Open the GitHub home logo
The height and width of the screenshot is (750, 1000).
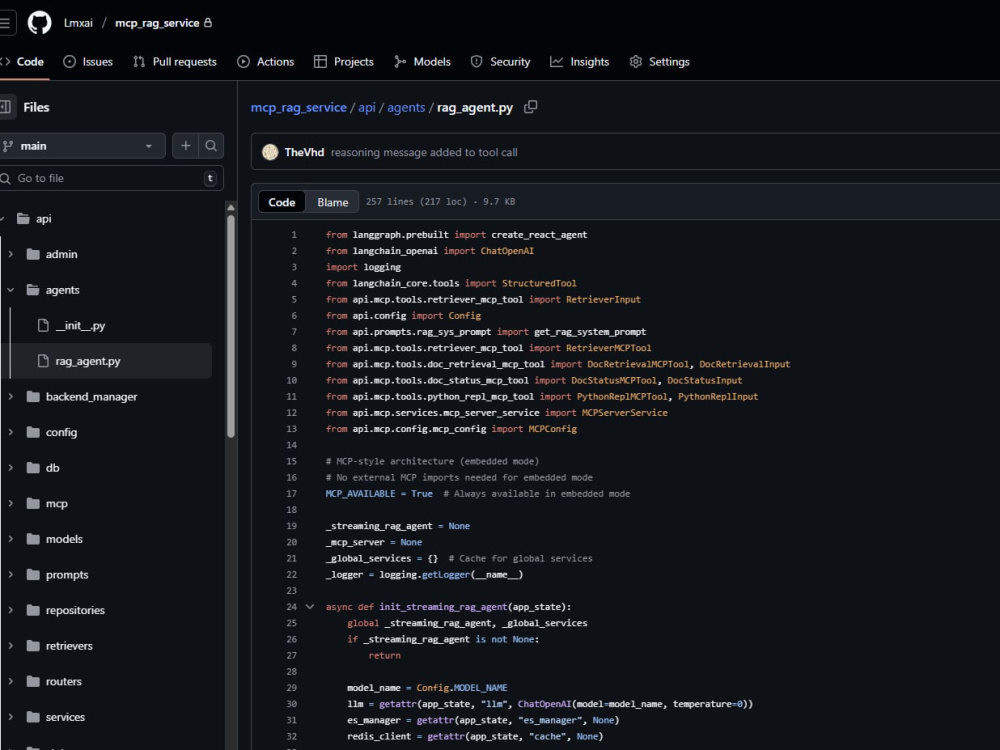tap(40, 23)
